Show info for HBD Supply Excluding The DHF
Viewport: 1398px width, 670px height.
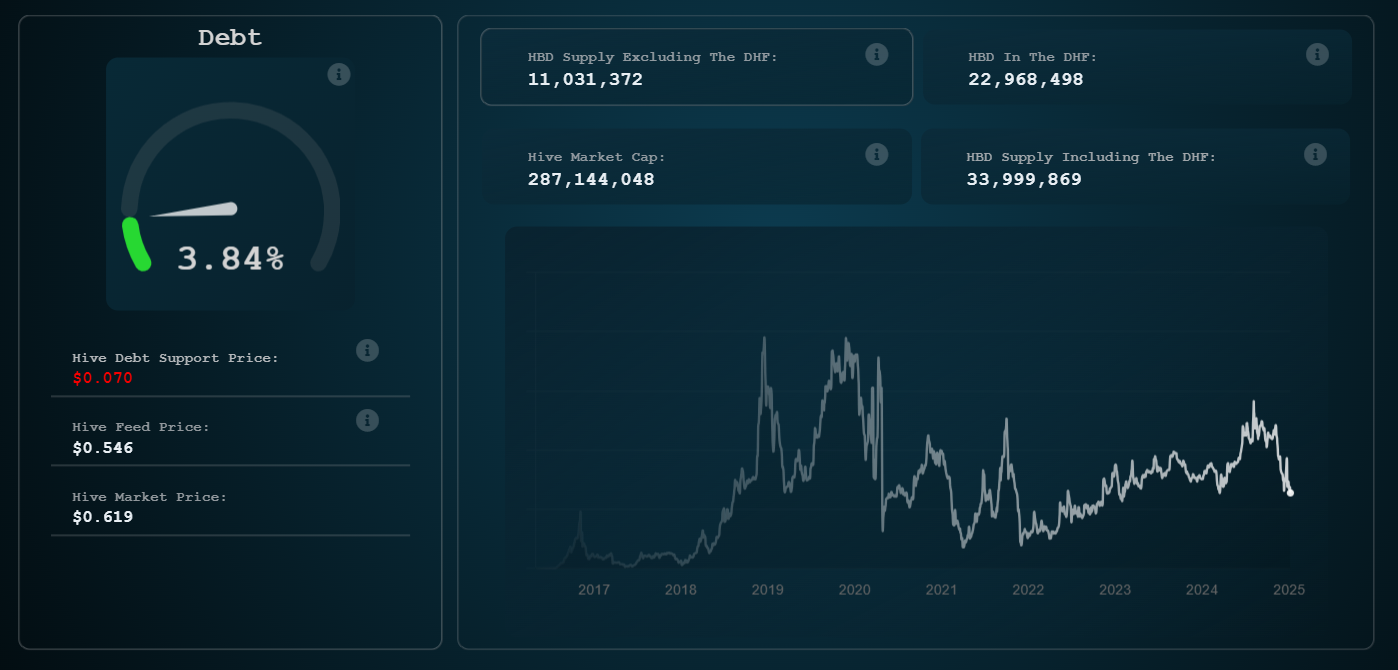coord(877,54)
